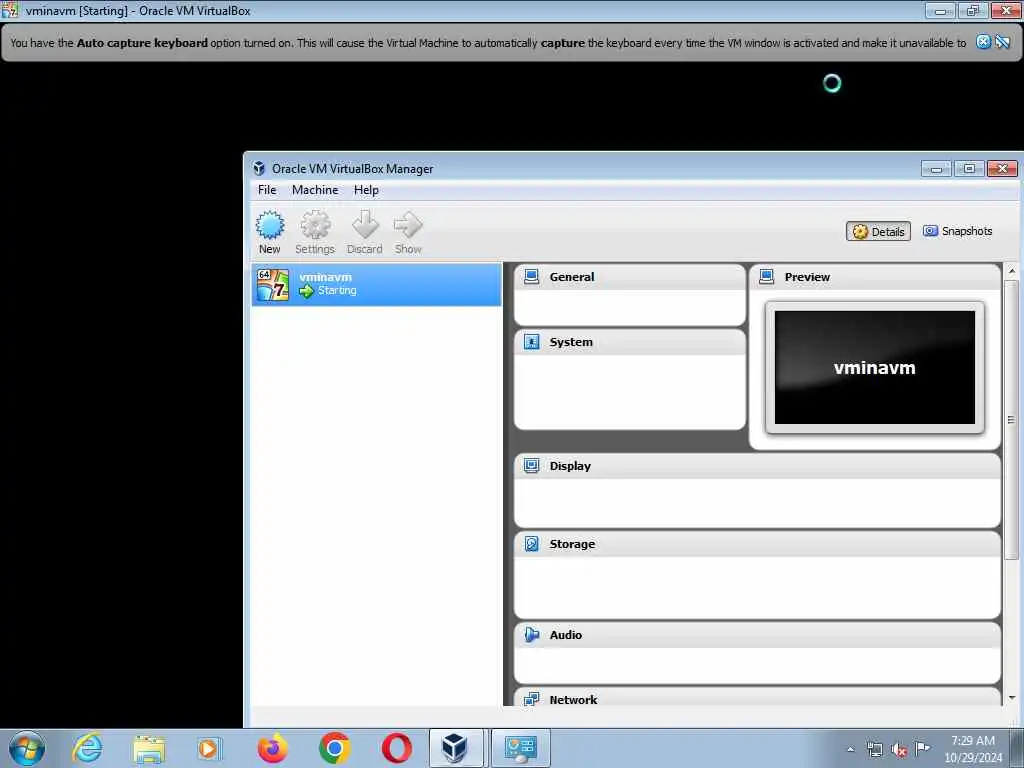Collapse the Storage section header
Viewport: 1024px width, 768px height.
tap(757, 544)
